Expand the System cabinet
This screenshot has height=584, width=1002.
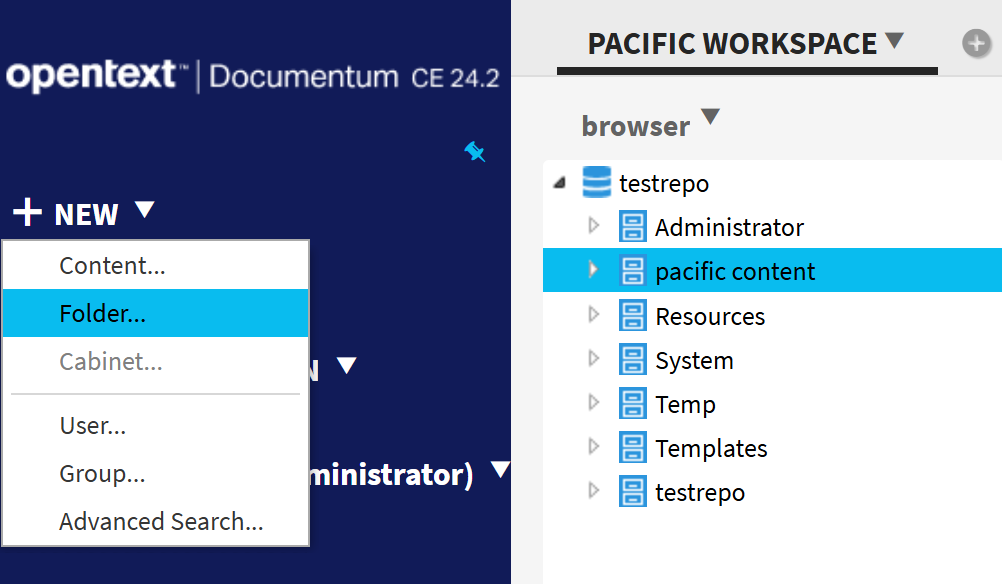pos(594,358)
